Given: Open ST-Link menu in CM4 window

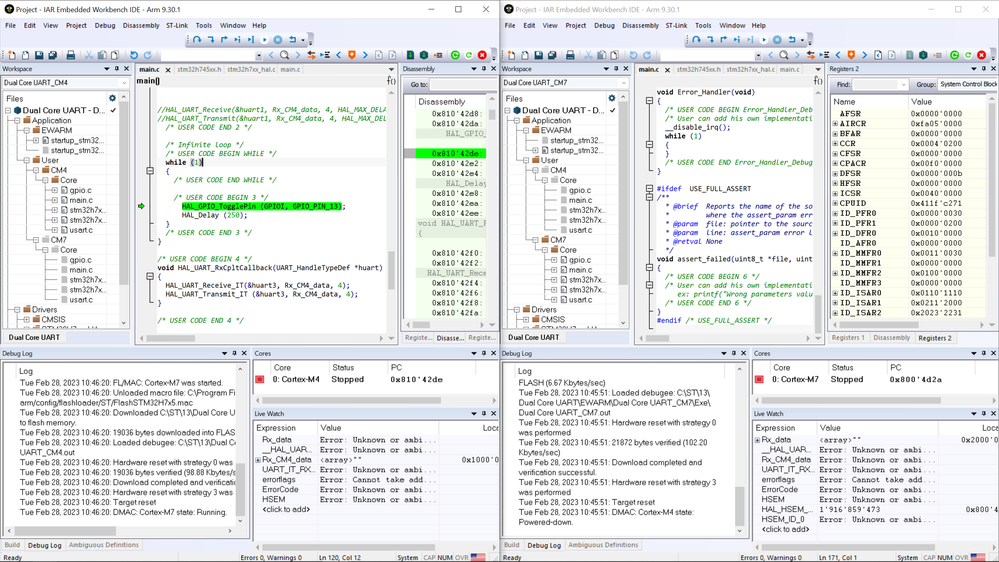Looking at the screenshot, I should click(x=177, y=25).
